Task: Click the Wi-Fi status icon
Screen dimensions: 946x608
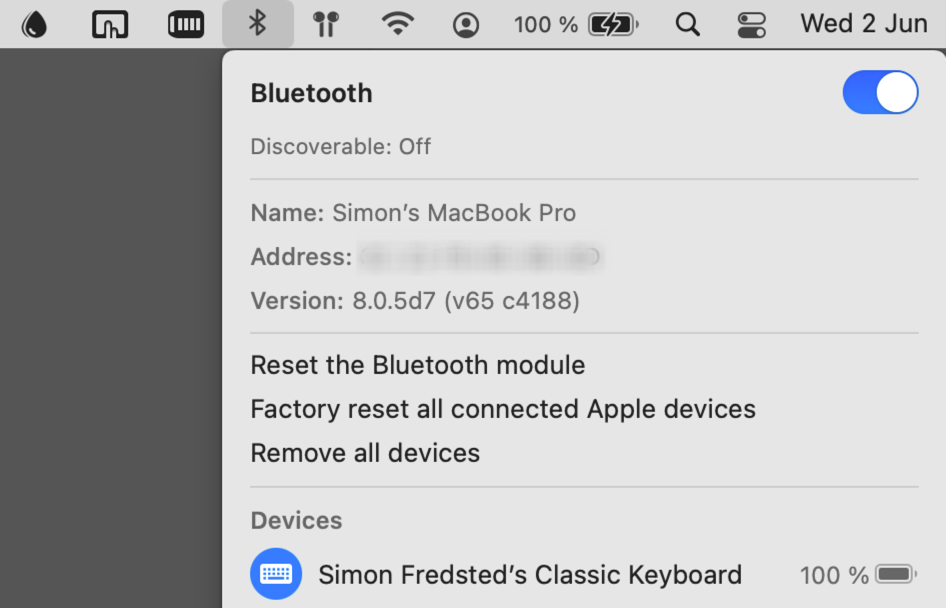Action: 398,24
